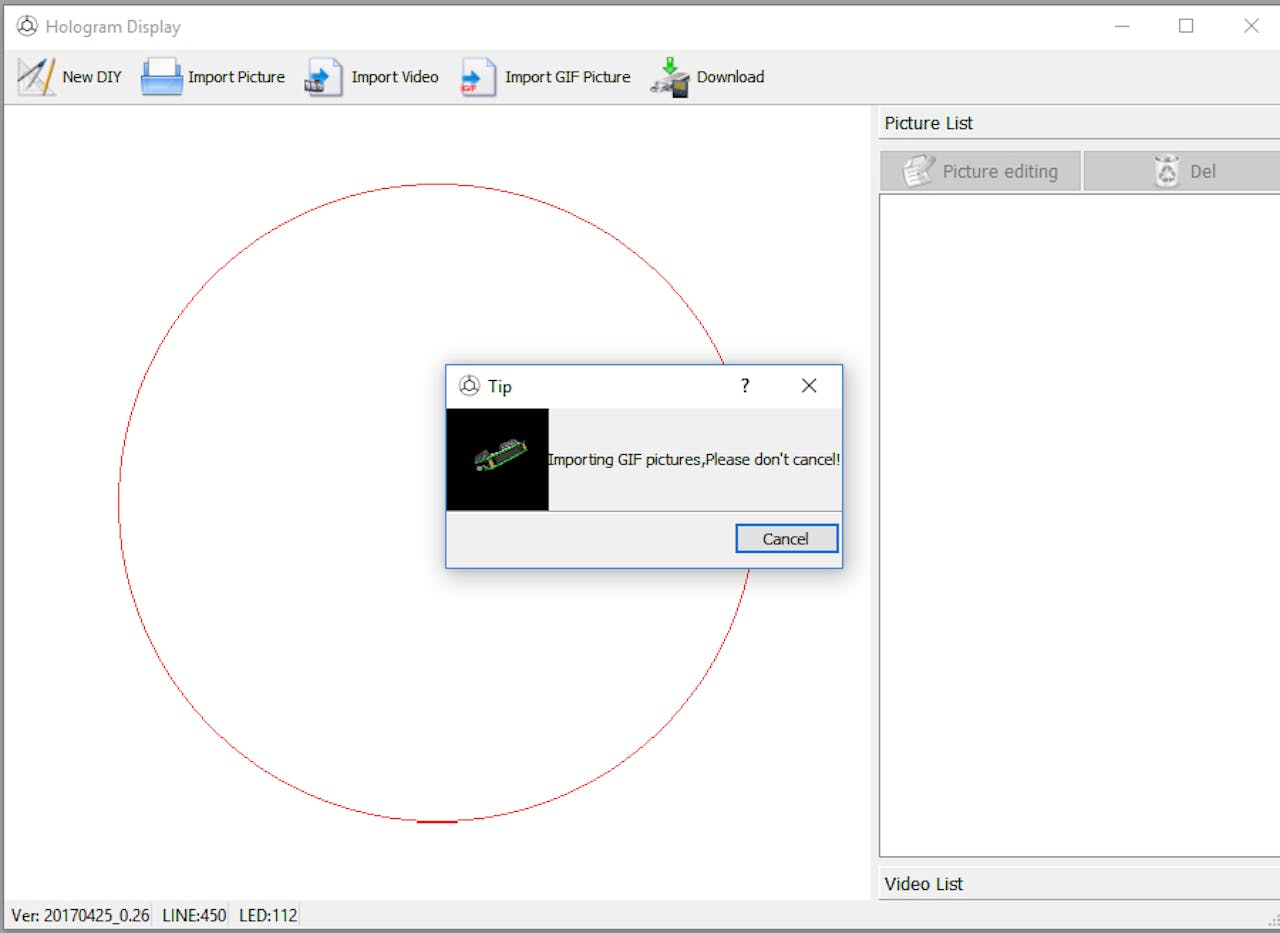Viewport: 1280px width, 933px height.
Task: Maximize the Hologram Display window
Action: coord(1186,26)
